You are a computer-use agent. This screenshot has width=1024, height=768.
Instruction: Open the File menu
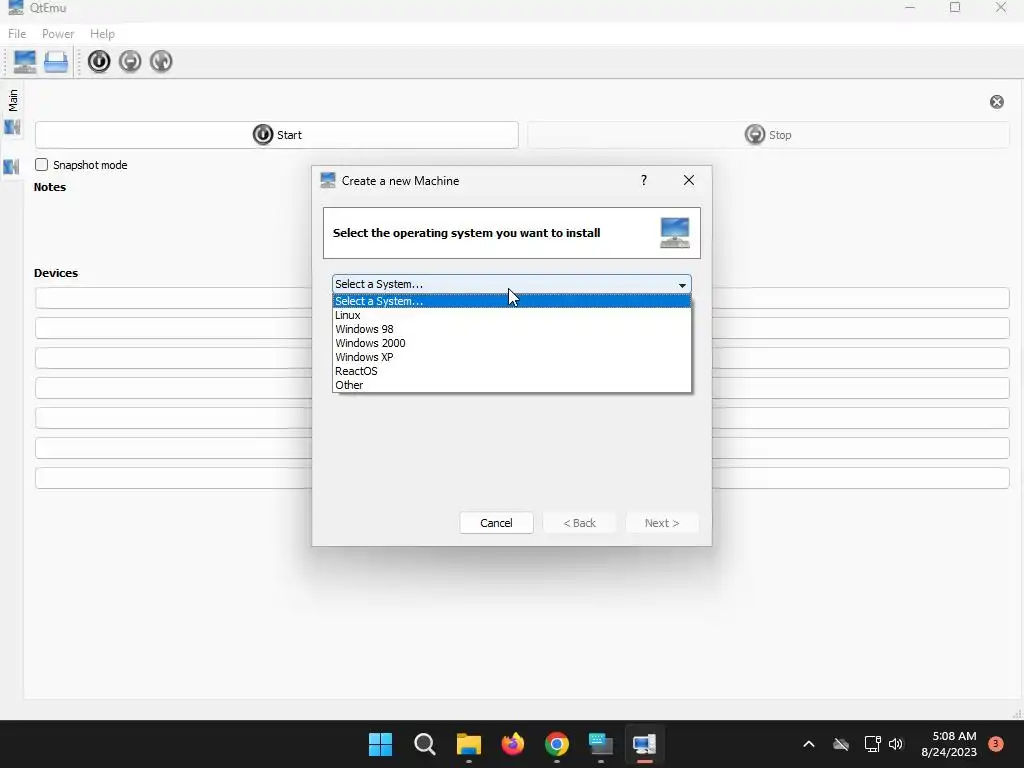coord(17,33)
